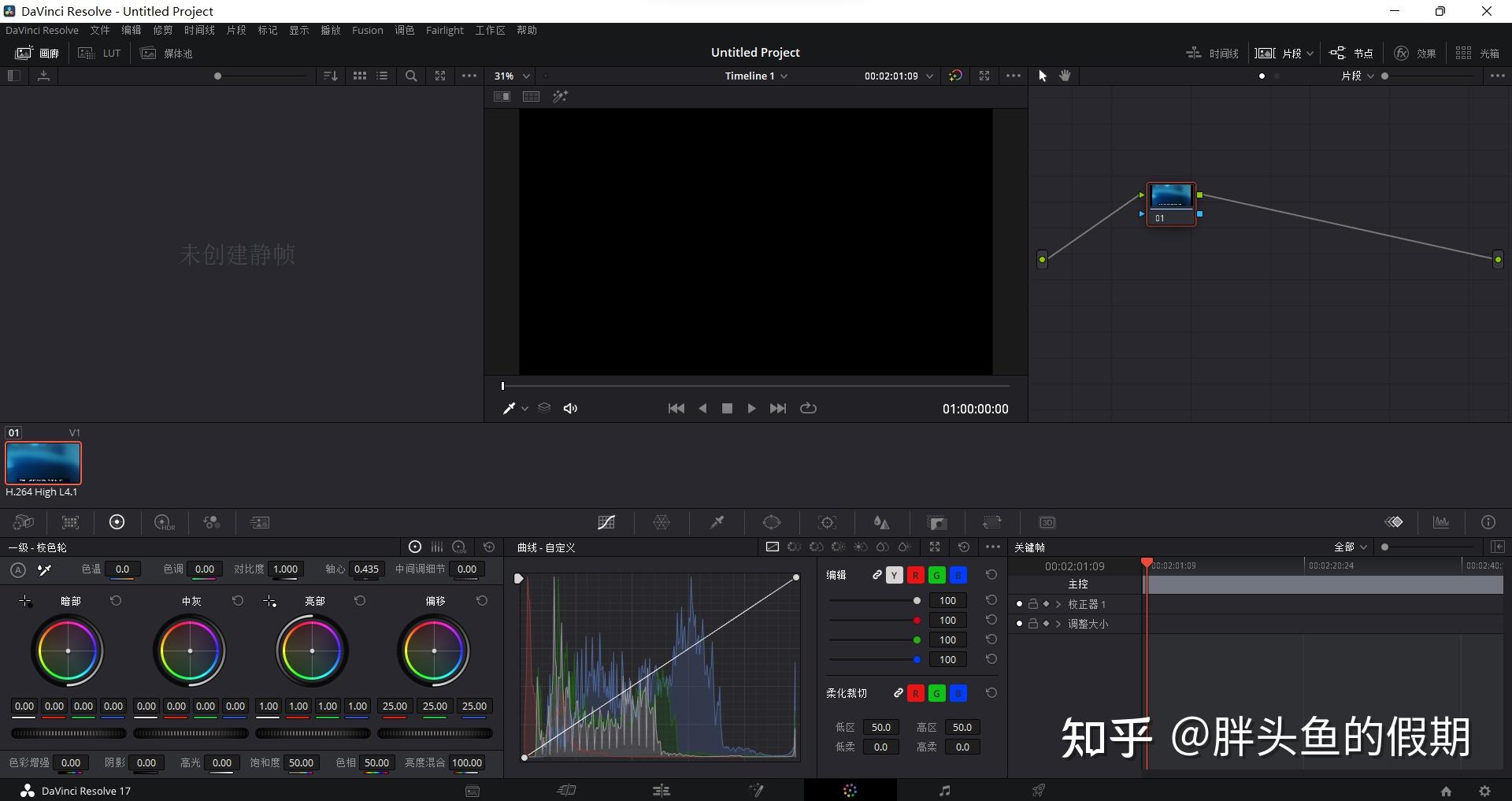Select the Qualifier eyedropper tool
This screenshot has height=801, width=1512.
[717, 522]
